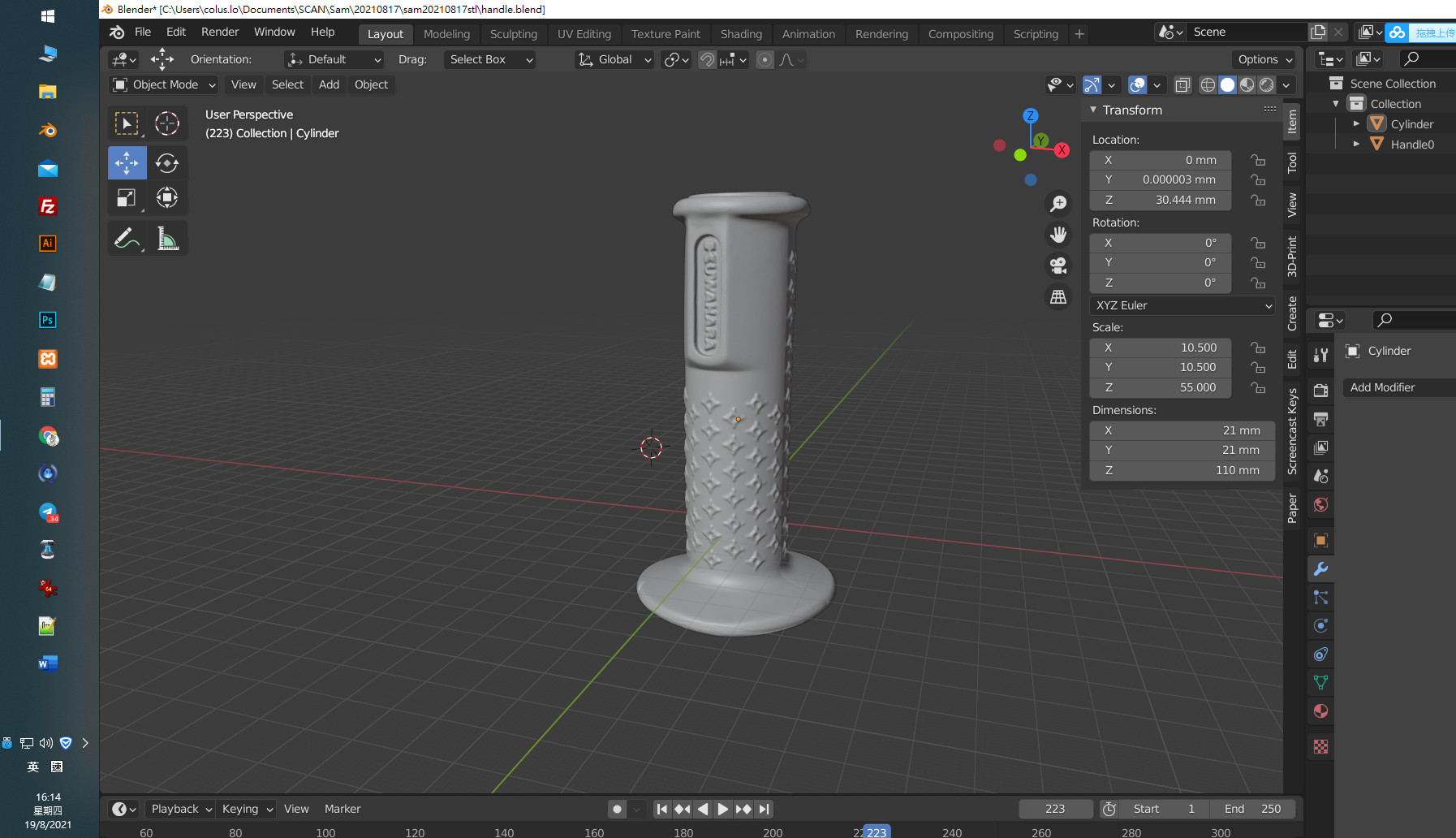Toggle lock on Location X
This screenshot has height=838, width=1456.
click(1258, 160)
